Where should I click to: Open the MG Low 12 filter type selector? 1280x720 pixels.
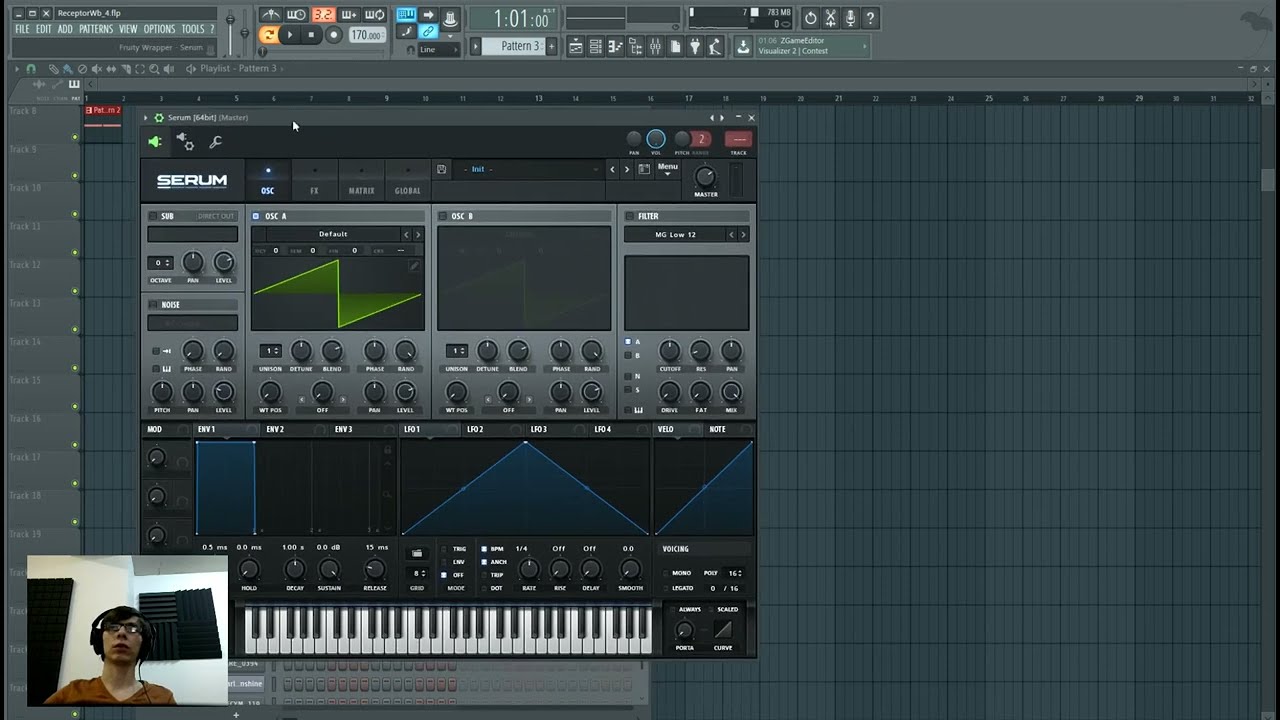click(x=676, y=235)
